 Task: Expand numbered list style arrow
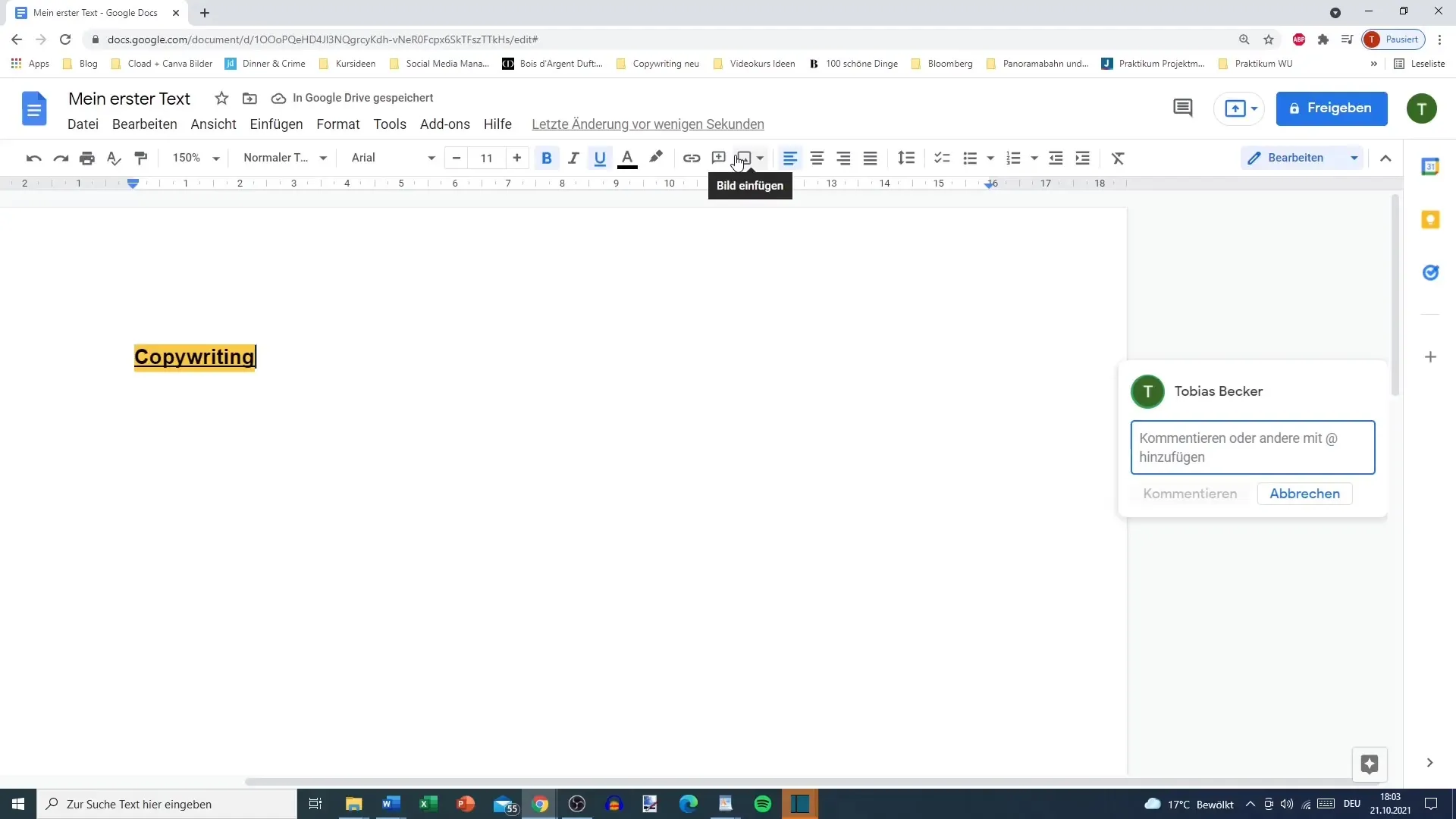(1034, 158)
